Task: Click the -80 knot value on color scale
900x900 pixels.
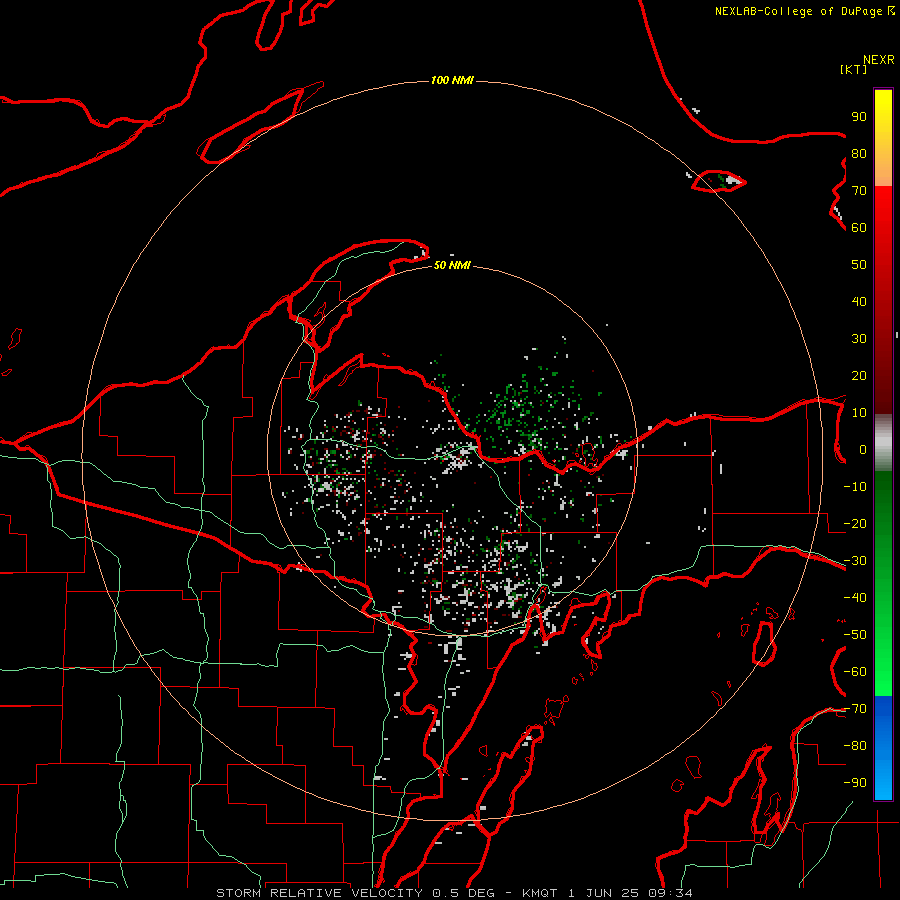Action: point(855,746)
